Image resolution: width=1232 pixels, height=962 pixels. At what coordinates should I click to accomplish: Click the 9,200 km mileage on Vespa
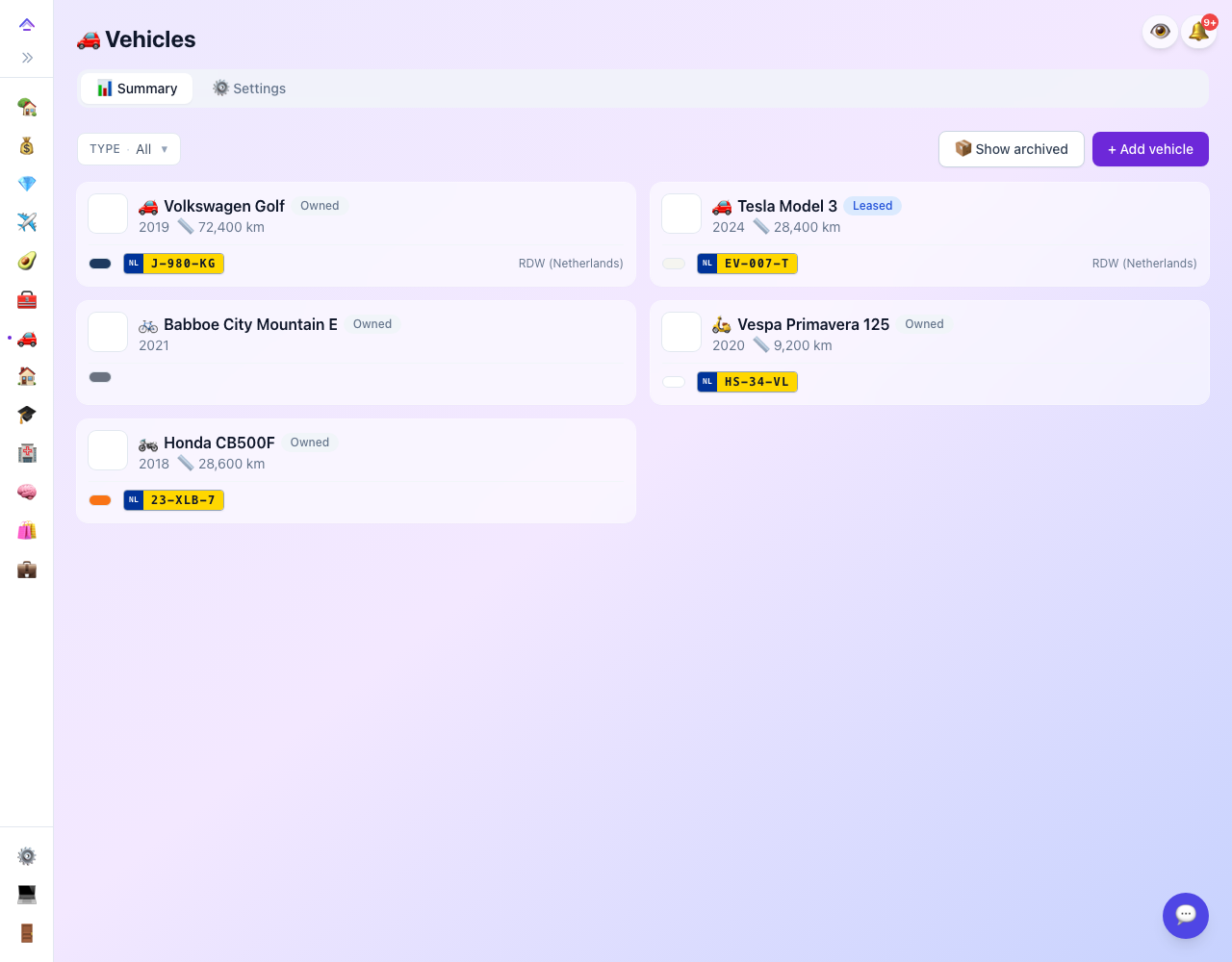pos(803,345)
